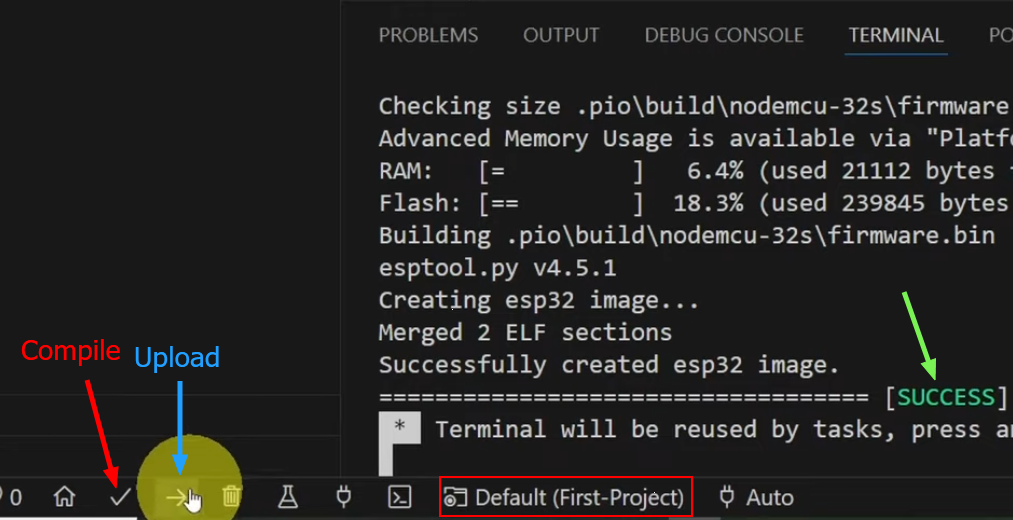Open Serial Monitor via the plug icon
This screenshot has width=1013, height=520.
(344, 497)
